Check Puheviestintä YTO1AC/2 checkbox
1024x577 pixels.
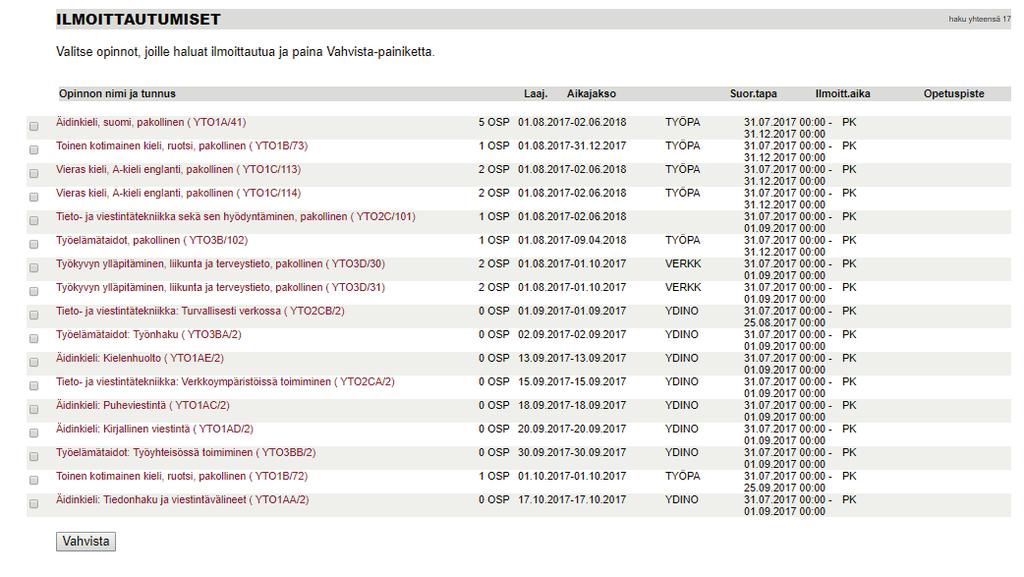click(34, 410)
